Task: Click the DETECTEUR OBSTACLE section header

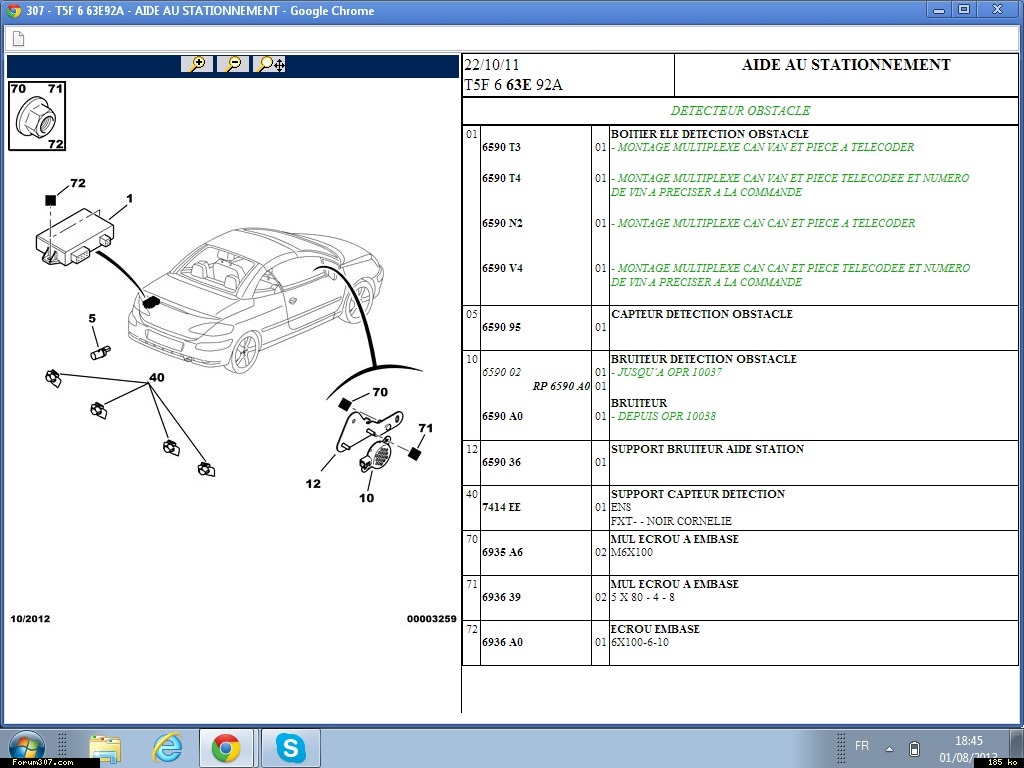Action: point(740,111)
